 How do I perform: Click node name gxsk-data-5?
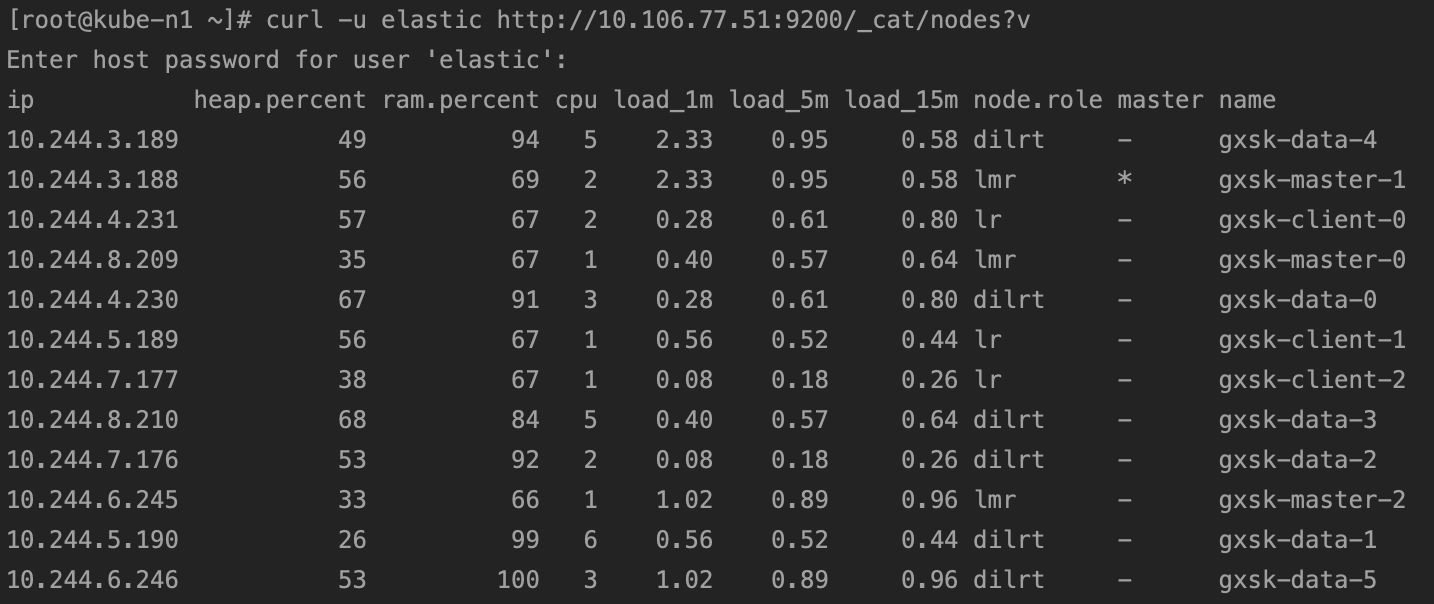click(x=1297, y=580)
